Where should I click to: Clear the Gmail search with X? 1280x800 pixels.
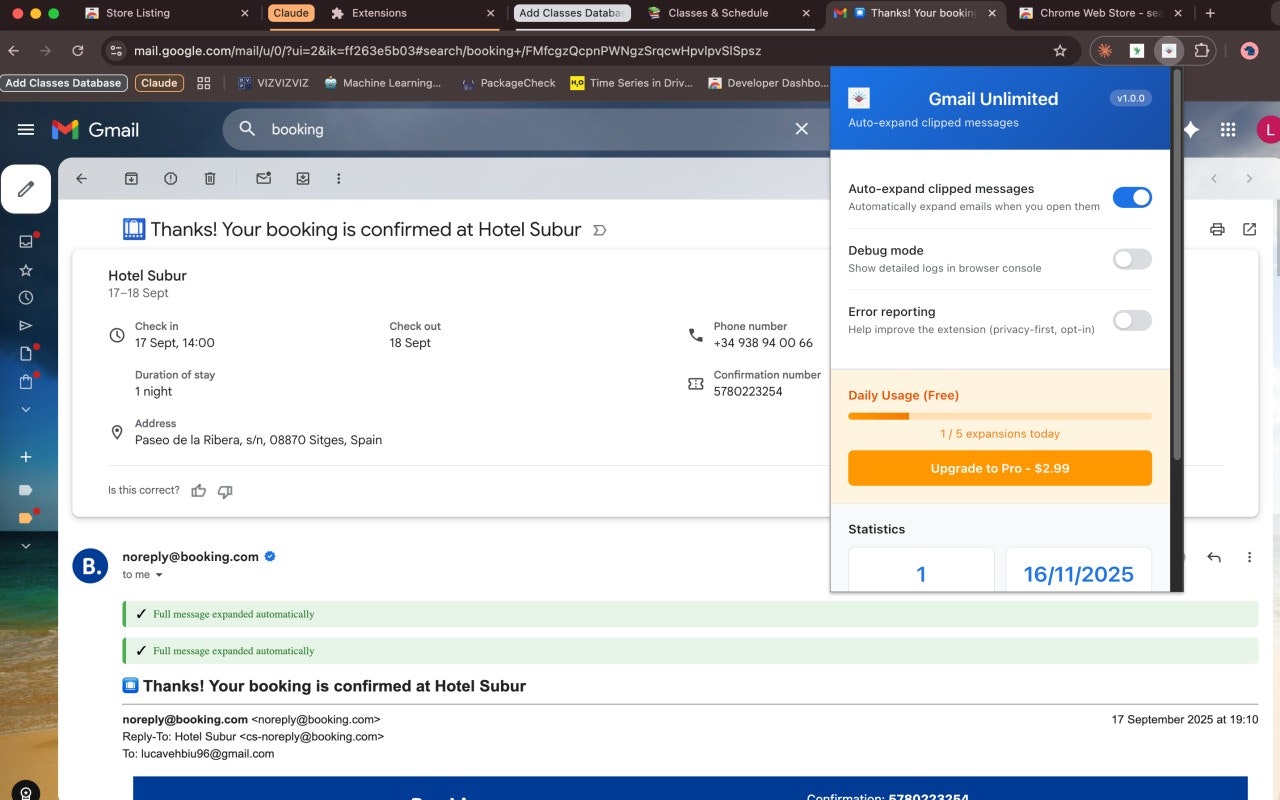click(x=801, y=129)
